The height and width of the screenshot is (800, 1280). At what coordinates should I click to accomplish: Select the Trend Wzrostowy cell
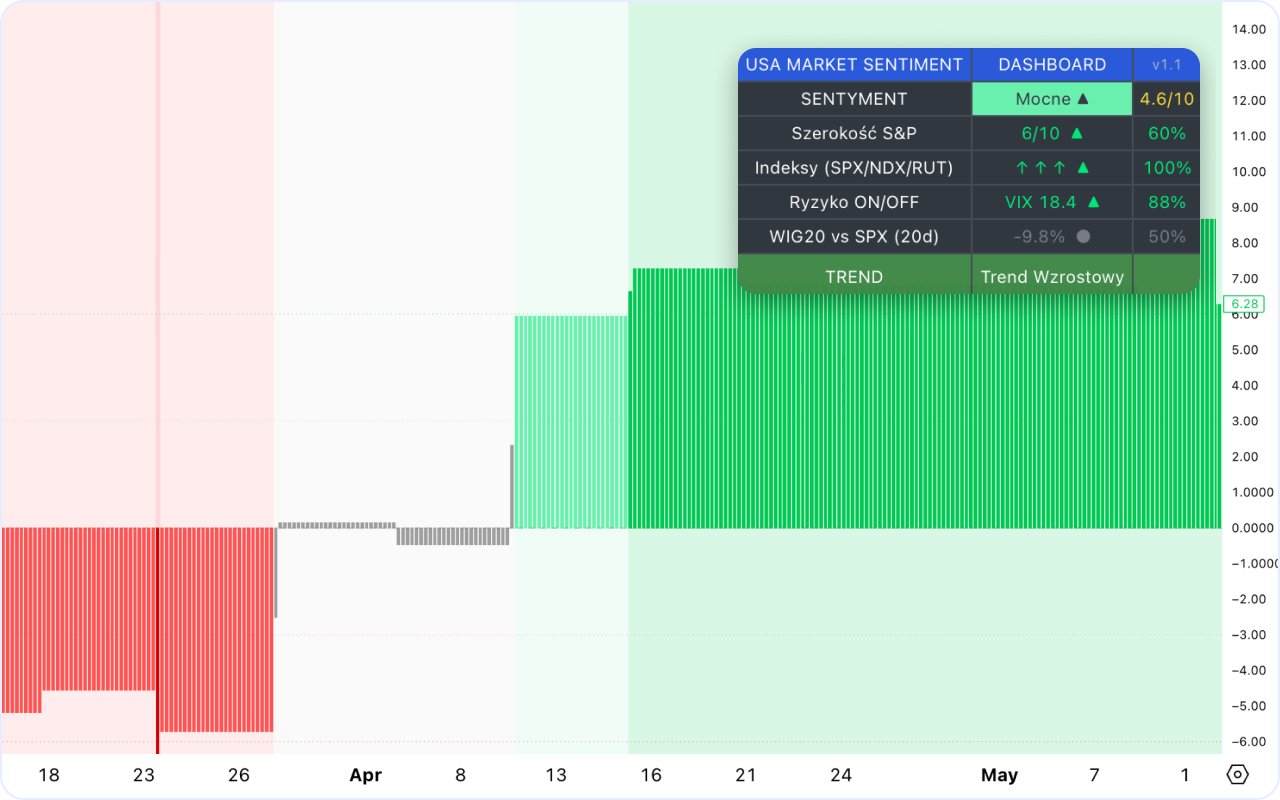[x=1052, y=277]
